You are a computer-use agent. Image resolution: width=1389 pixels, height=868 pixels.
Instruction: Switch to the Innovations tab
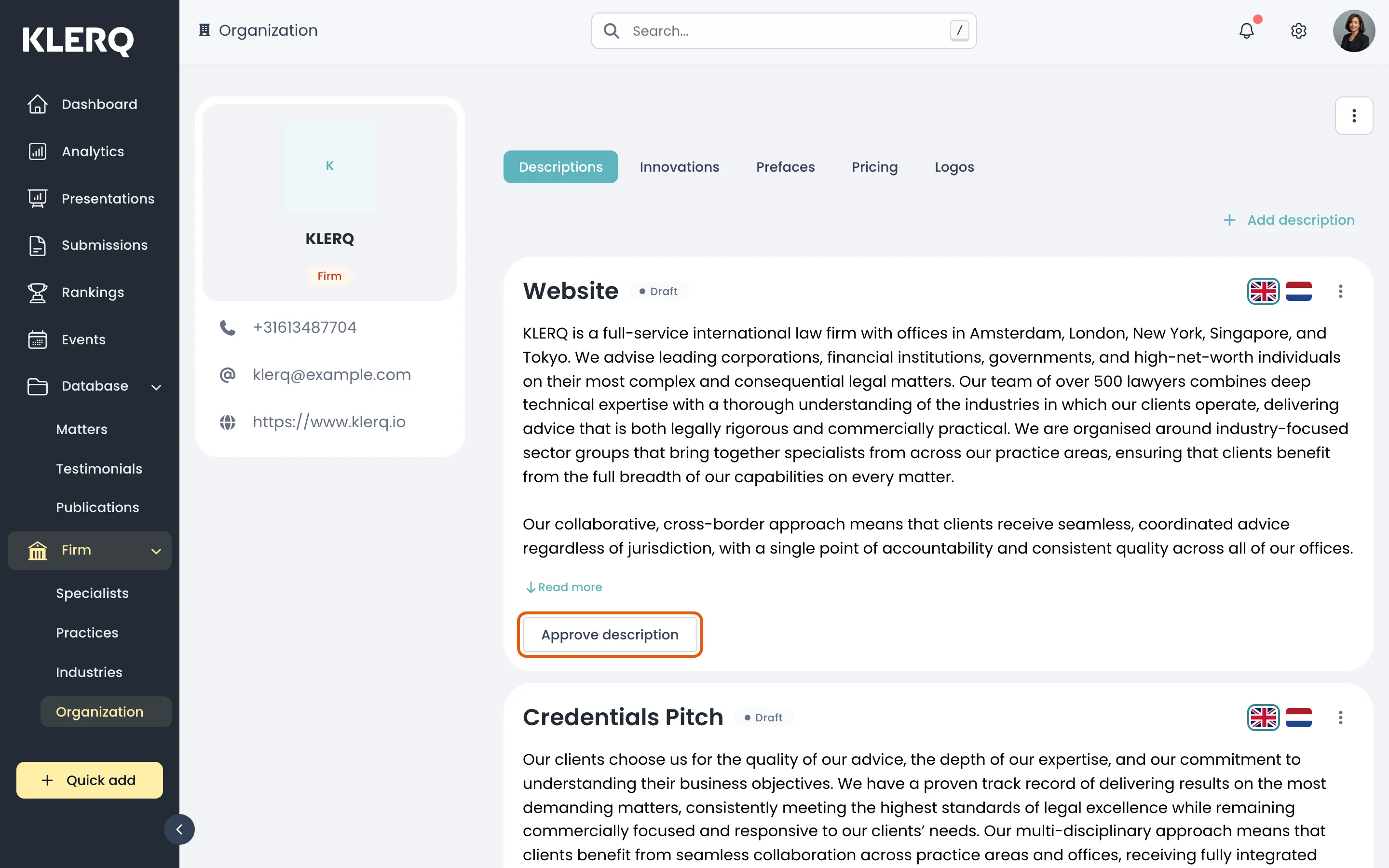679,167
